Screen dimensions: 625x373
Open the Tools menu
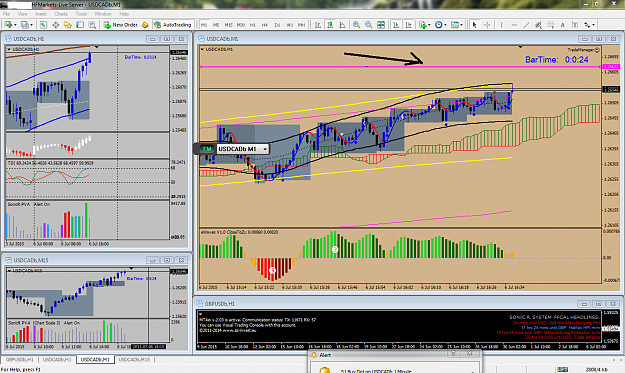pos(81,14)
